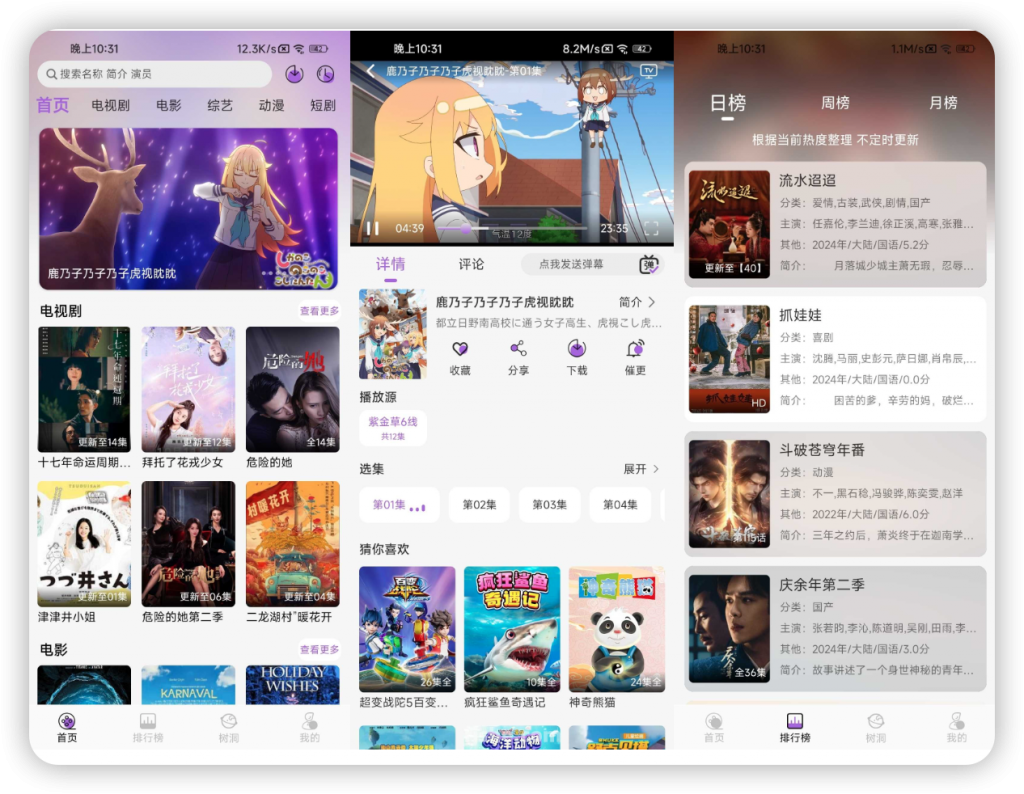1024x794 pixels.
Task: Open the download icon beside the search bar
Action: coord(295,74)
